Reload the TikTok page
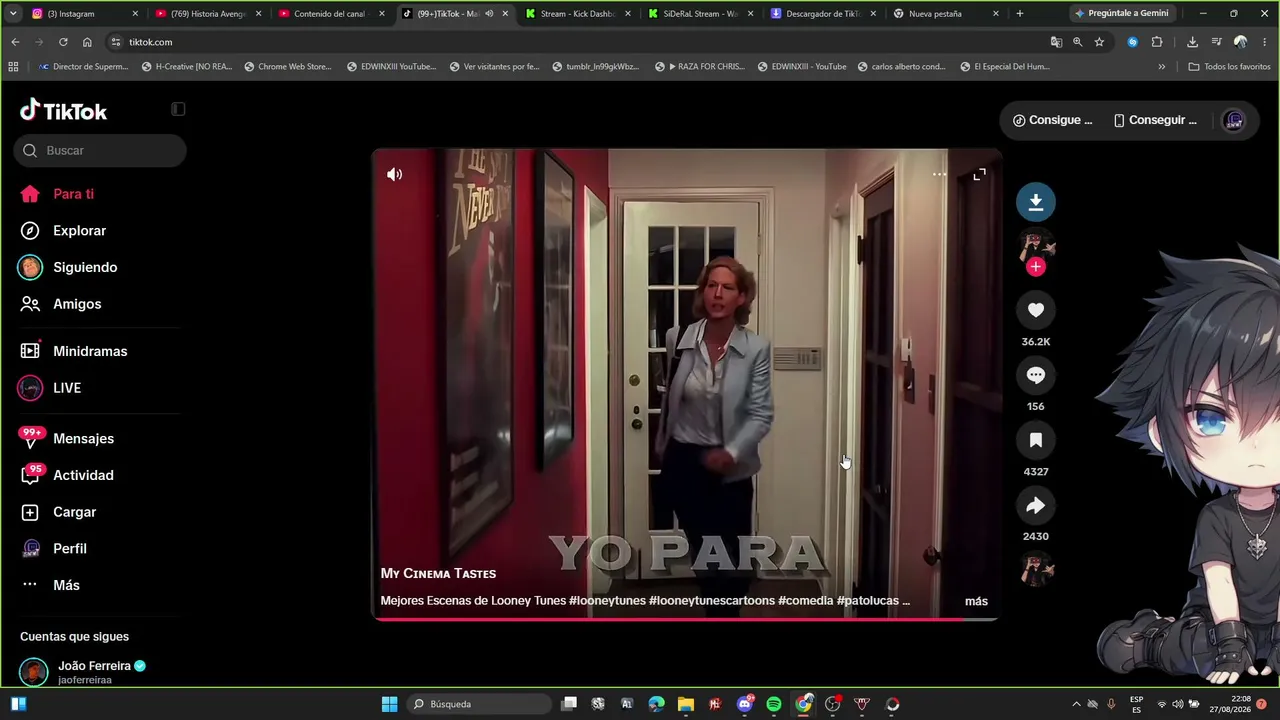 63,42
